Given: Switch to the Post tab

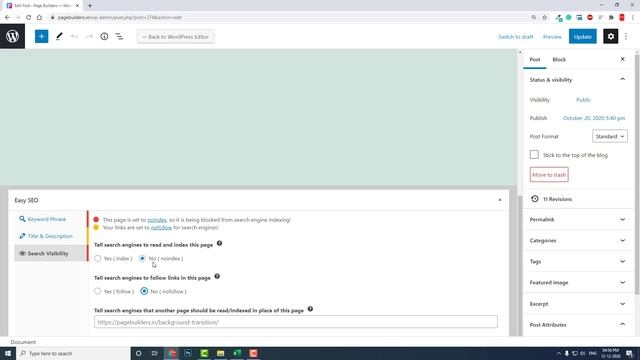Looking at the screenshot, I should tap(535, 60).
